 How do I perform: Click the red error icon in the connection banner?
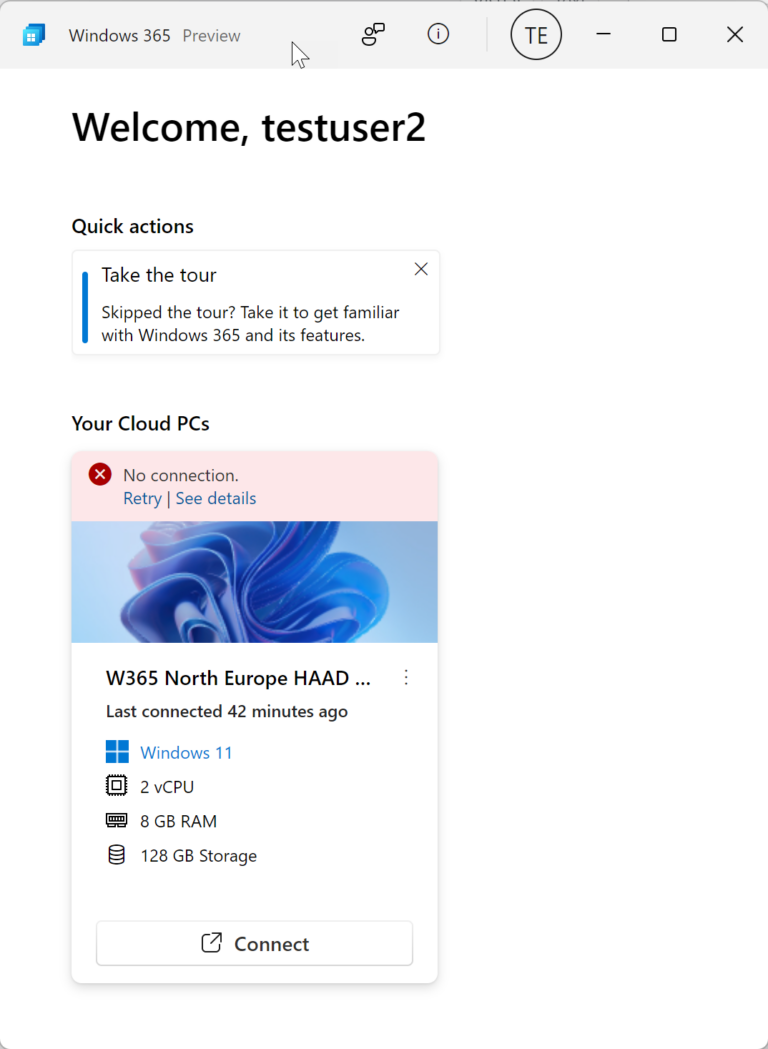(99, 474)
